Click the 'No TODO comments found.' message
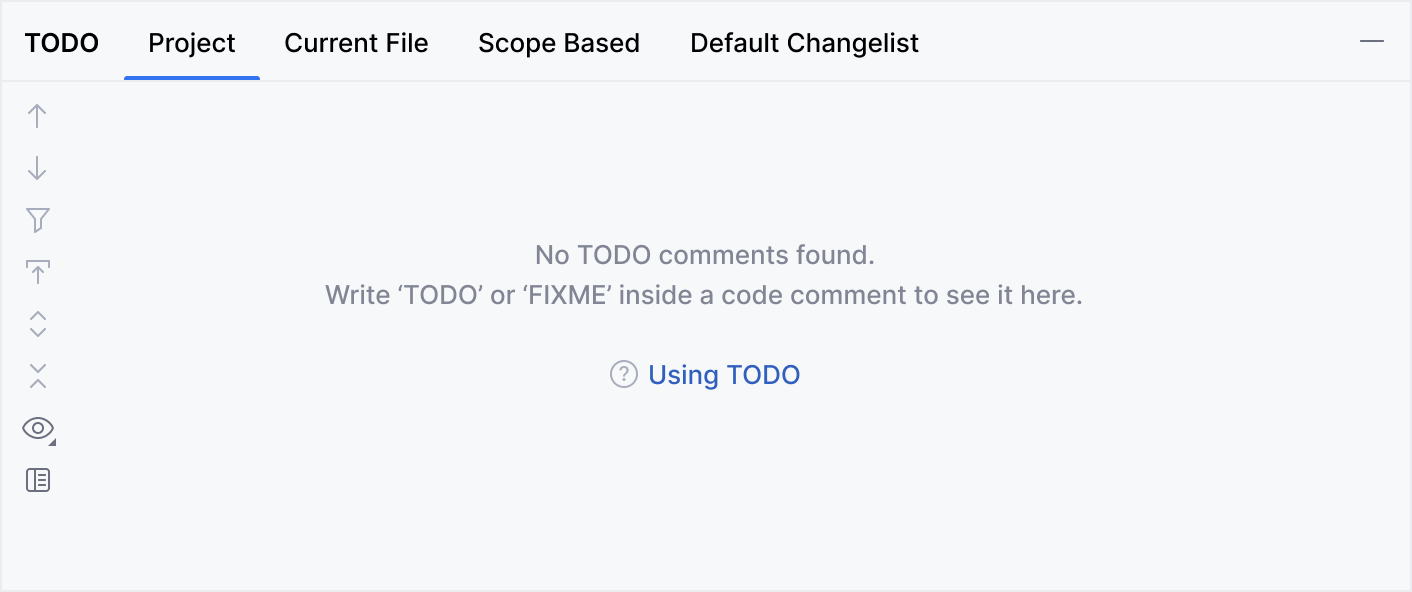This screenshot has width=1412, height=592. click(704, 255)
